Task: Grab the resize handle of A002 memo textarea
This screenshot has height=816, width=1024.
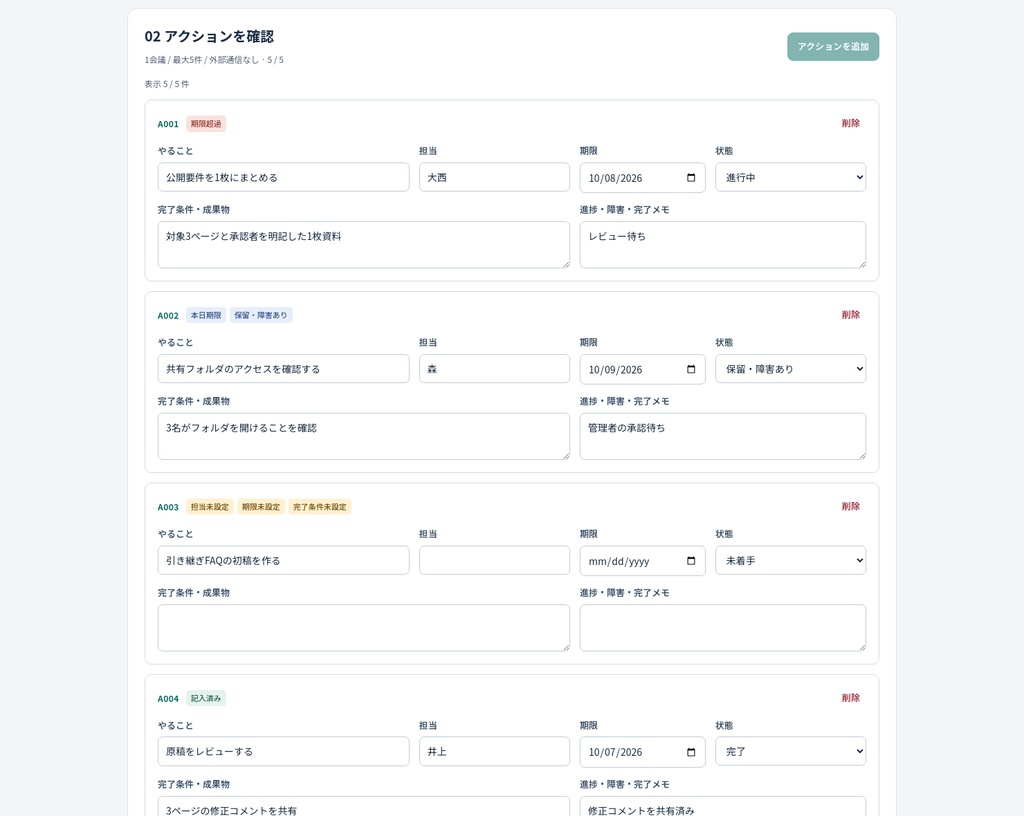Action: [862, 456]
